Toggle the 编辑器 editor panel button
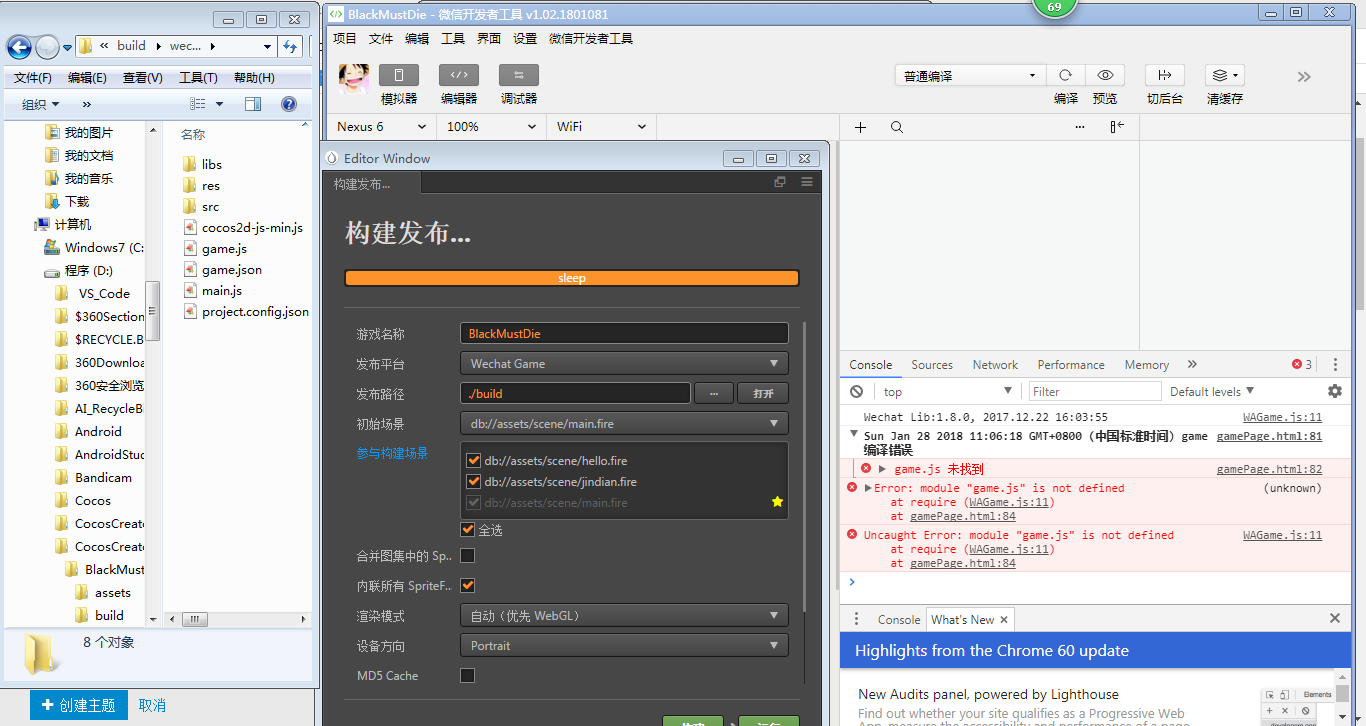1366x726 pixels. pyautogui.click(x=458, y=75)
